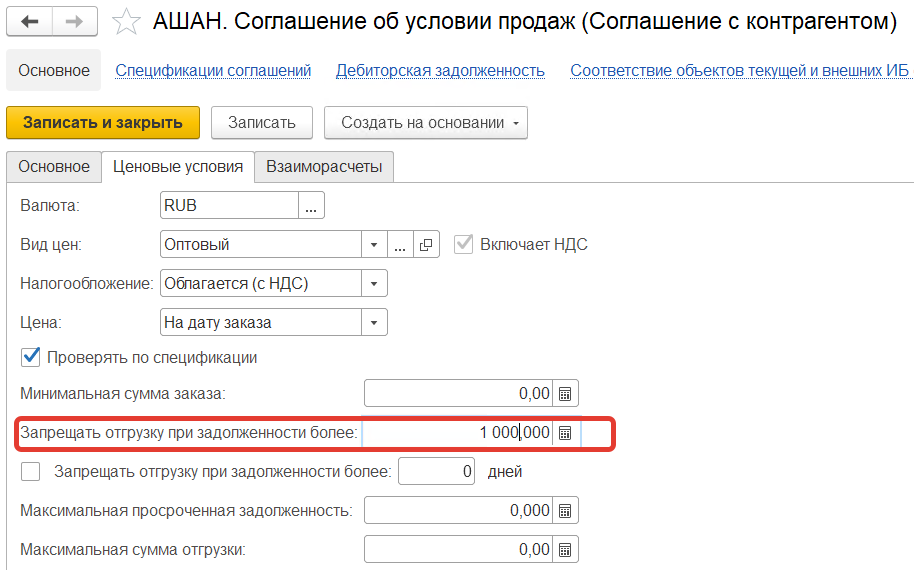Open calculator for Максимальная просроченная задолженность
The height and width of the screenshot is (570, 914).
click(x=565, y=511)
